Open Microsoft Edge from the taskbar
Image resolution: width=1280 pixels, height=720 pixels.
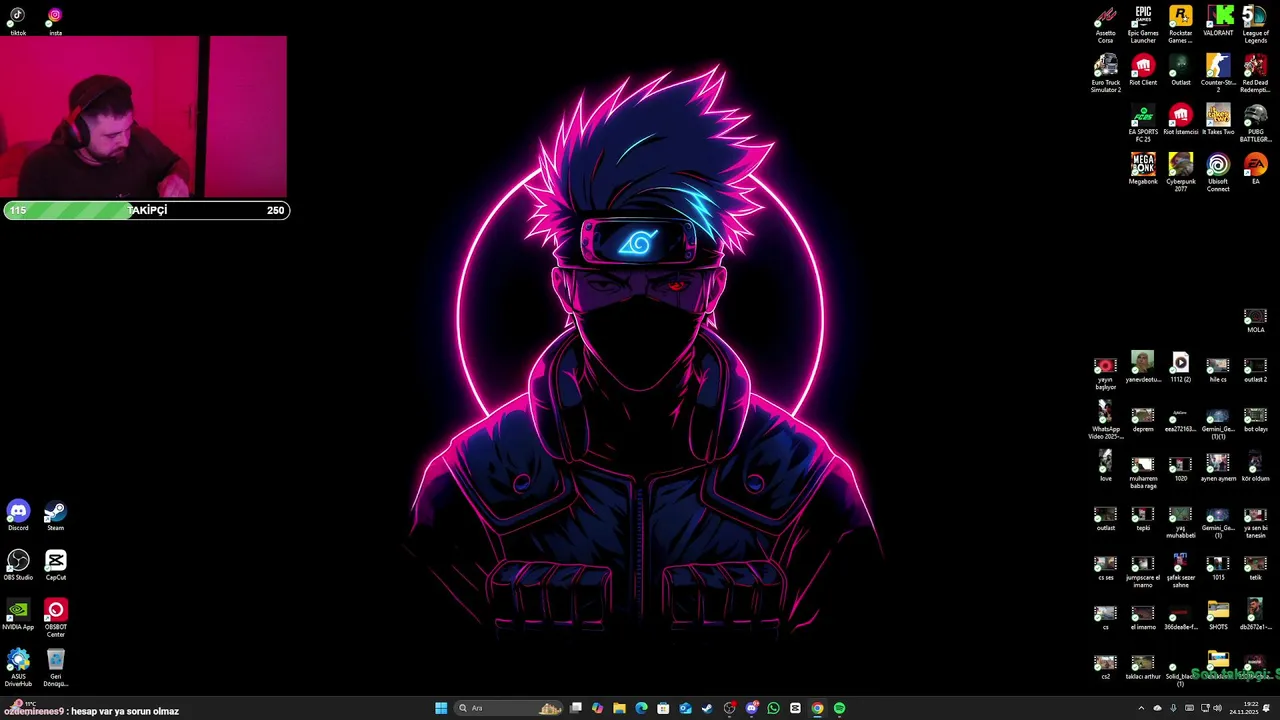pyautogui.click(x=641, y=708)
